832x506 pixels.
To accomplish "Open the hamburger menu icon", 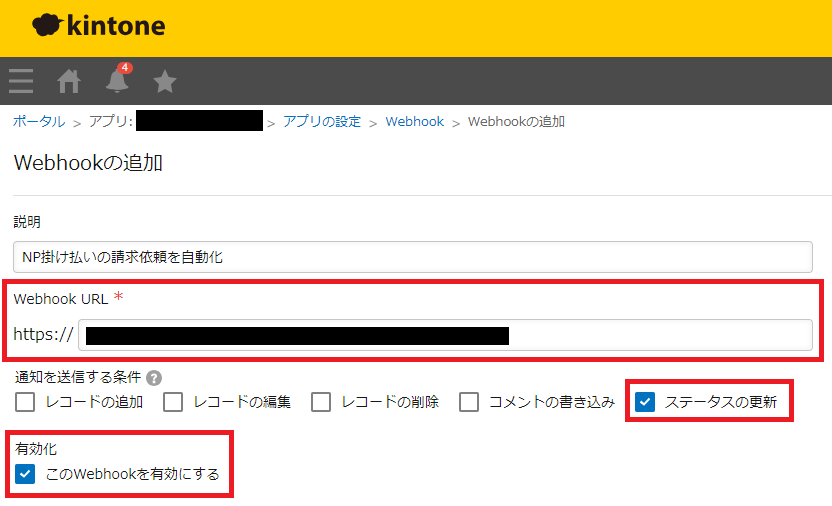I will coord(21,81).
